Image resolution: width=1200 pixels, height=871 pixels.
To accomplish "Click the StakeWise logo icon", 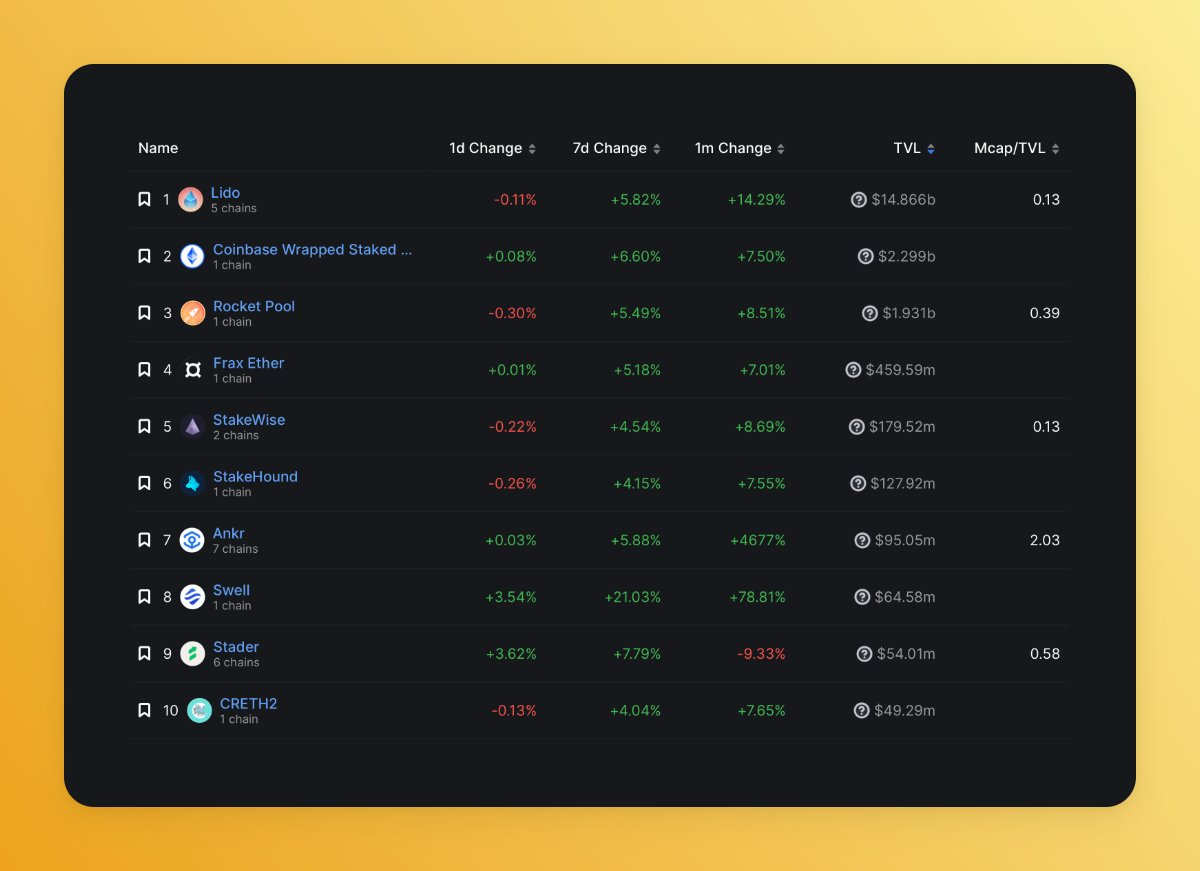I will (192, 427).
